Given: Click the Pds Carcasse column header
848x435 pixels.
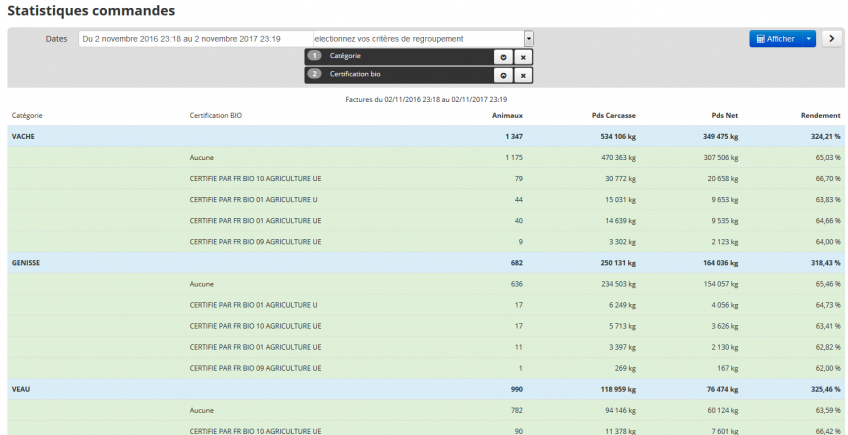Looking at the screenshot, I should [614, 115].
